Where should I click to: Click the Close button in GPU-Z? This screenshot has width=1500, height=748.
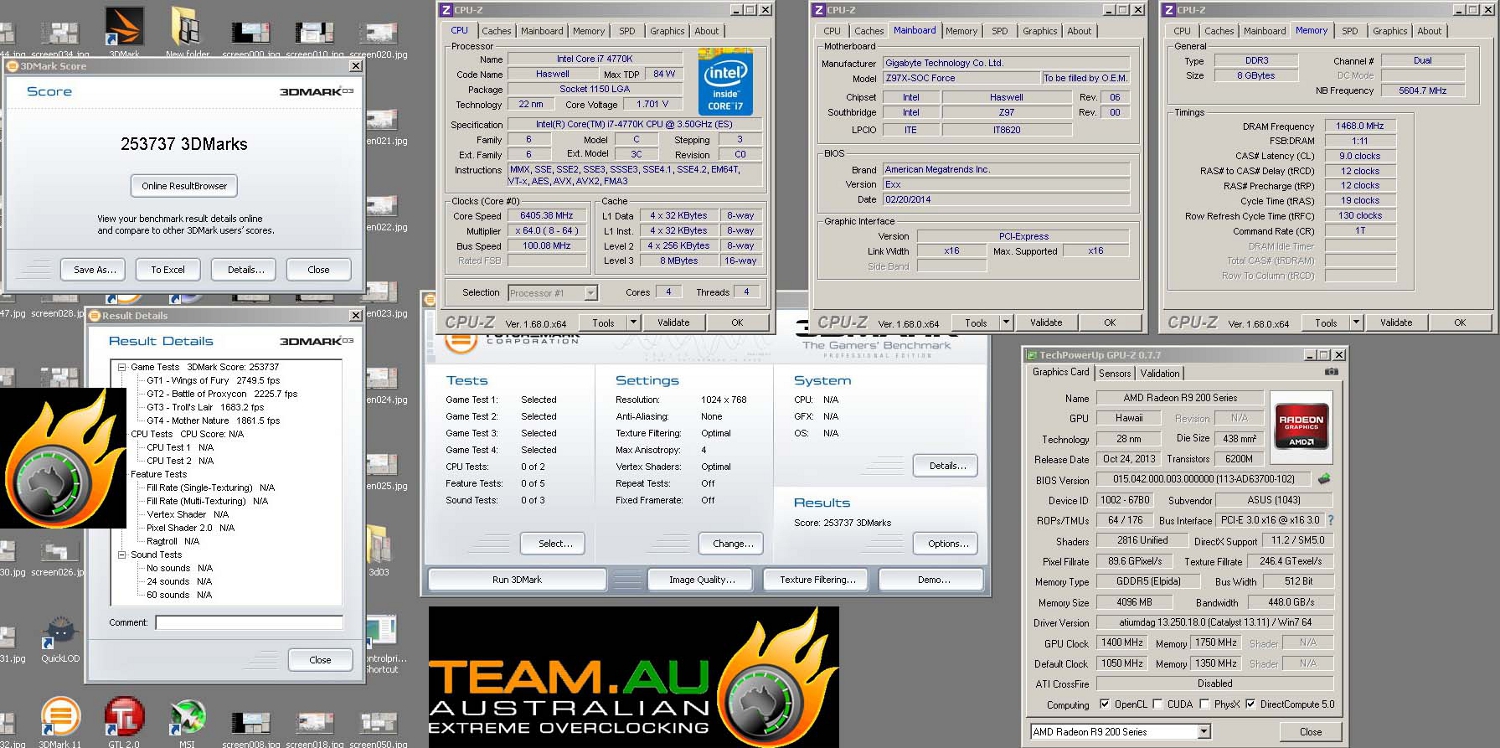(x=1310, y=732)
